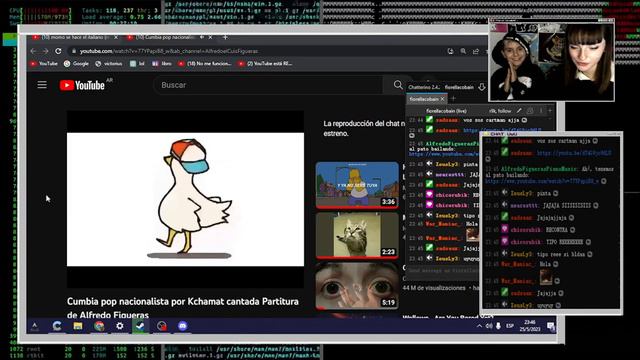Open Steam from the taskbar
Viewport: 640px width, 360px height.
pyautogui.click(x=140, y=326)
